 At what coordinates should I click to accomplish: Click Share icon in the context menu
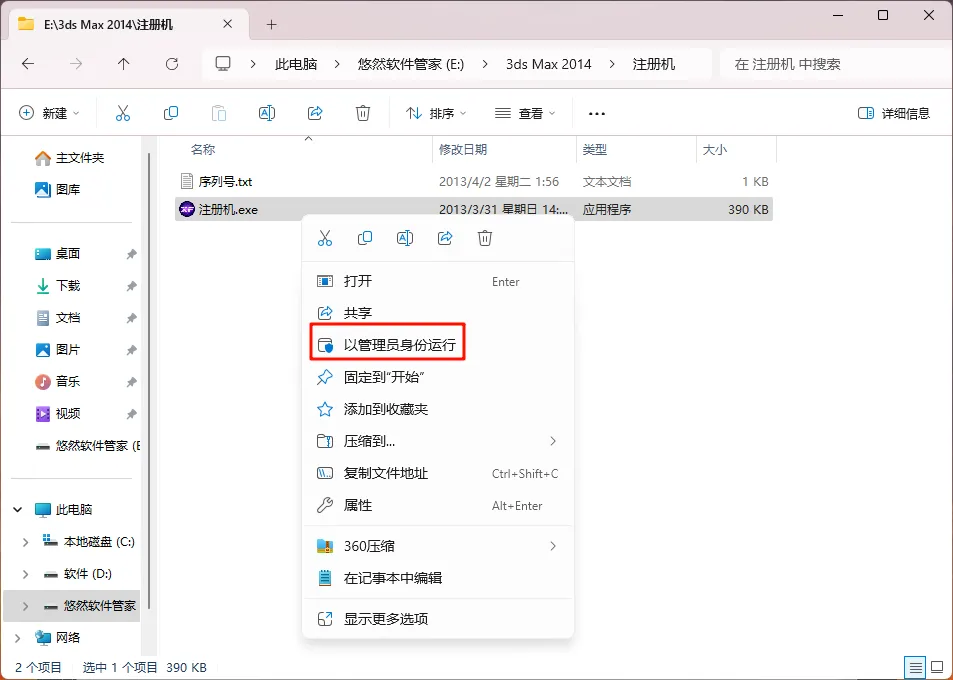pyautogui.click(x=445, y=238)
